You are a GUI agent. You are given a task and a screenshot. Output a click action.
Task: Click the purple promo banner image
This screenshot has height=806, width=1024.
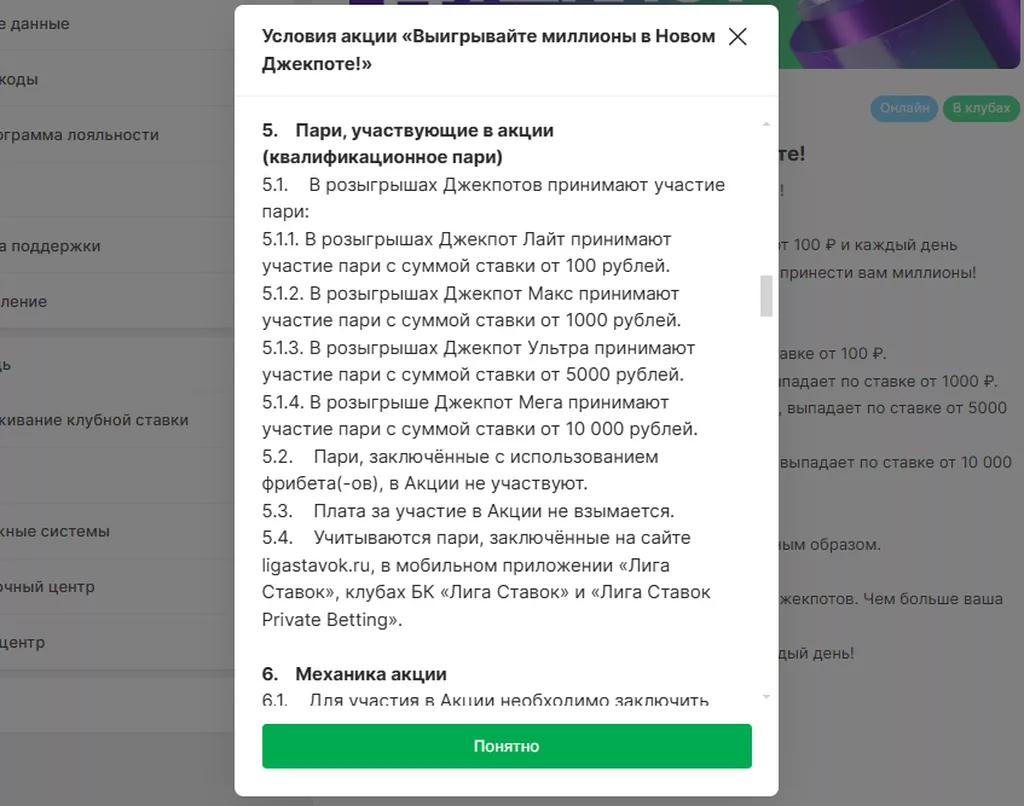[x=899, y=34]
